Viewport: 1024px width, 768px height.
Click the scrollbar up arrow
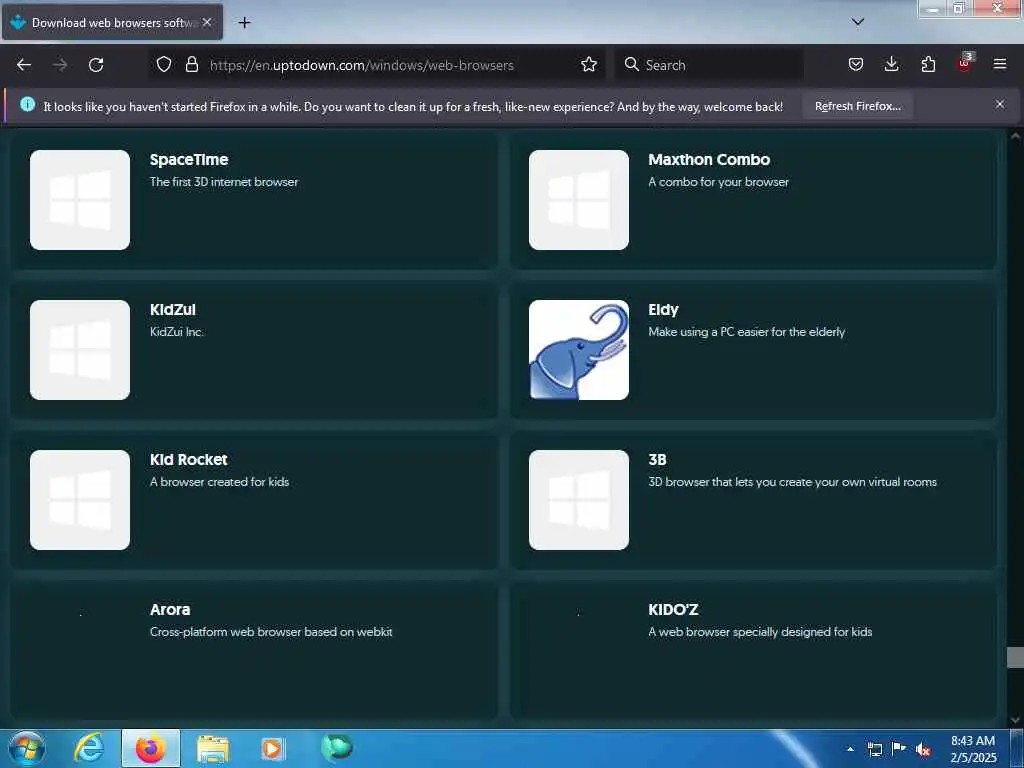pyautogui.click(x=1015, y=136)
